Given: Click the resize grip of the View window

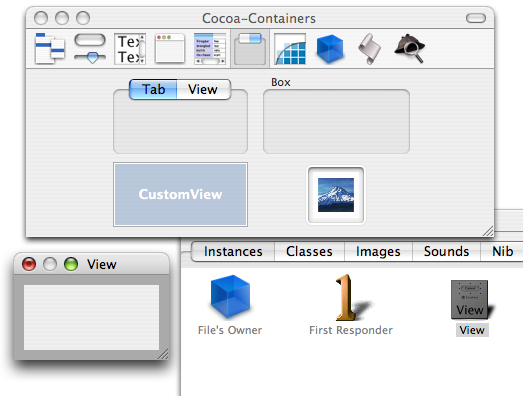Looking at the screenshot, I should click(x=163, y=354).
